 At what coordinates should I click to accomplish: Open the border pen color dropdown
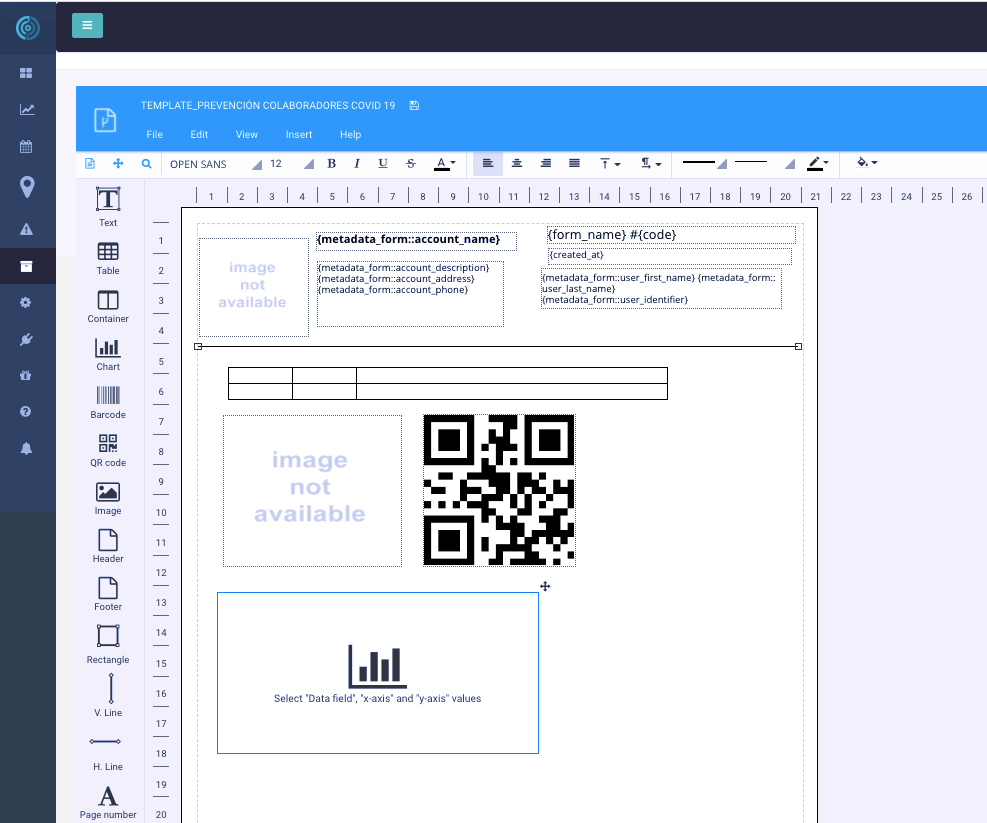[818, 164]
